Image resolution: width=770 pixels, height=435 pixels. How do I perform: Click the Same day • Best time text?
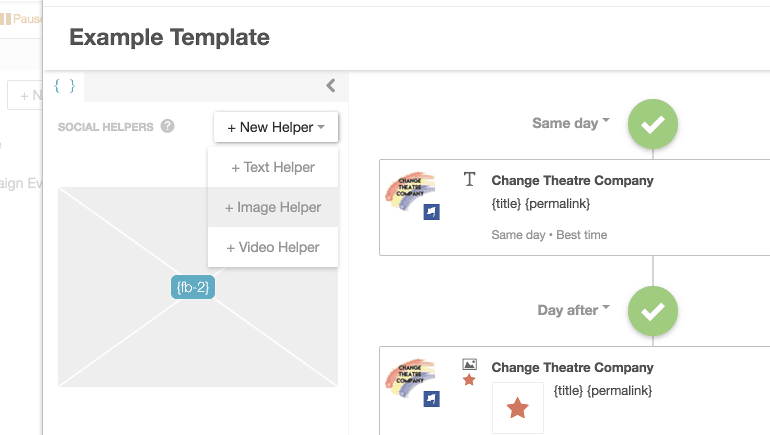[549, 235]
